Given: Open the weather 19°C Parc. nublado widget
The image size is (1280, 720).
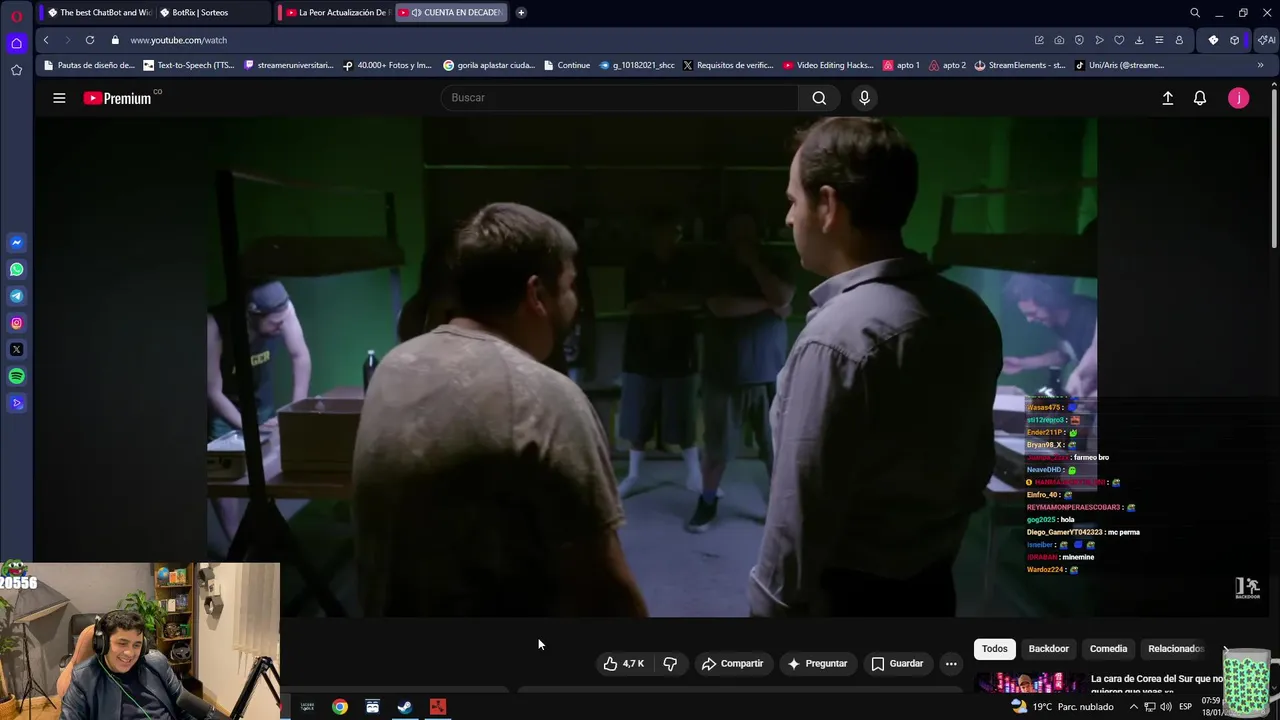Looking at the screenshot, I should click(x=1062, y=707).
